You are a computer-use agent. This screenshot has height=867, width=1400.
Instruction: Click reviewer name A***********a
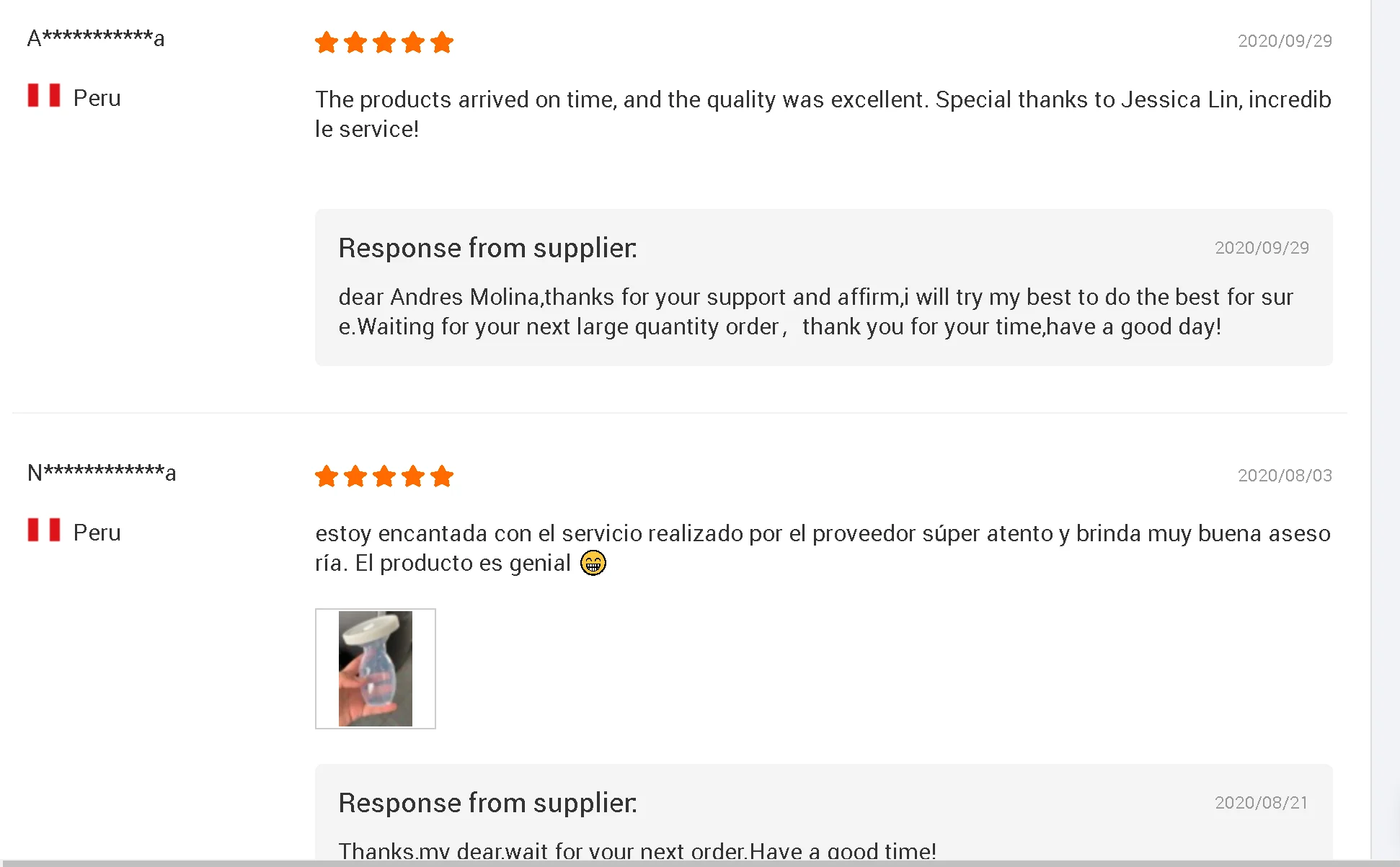[x=96, y=38]
